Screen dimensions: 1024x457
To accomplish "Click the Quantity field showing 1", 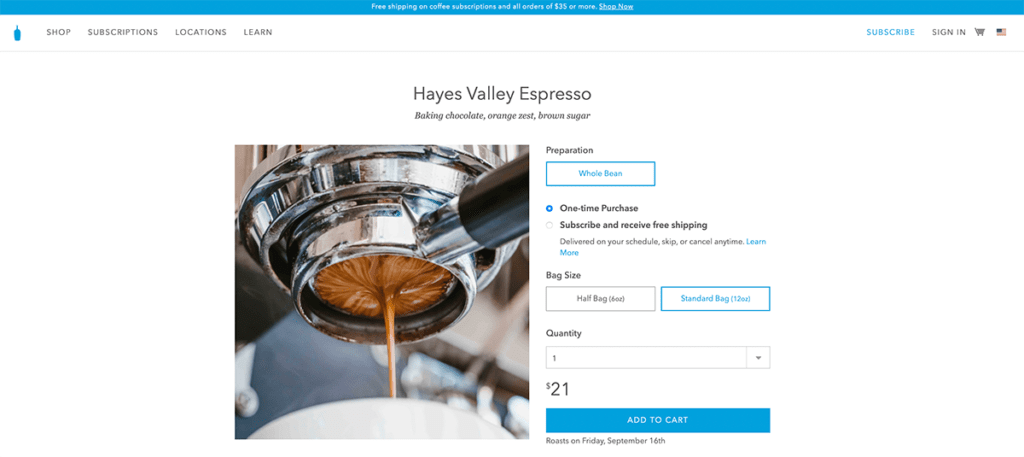I will (658, 358).
